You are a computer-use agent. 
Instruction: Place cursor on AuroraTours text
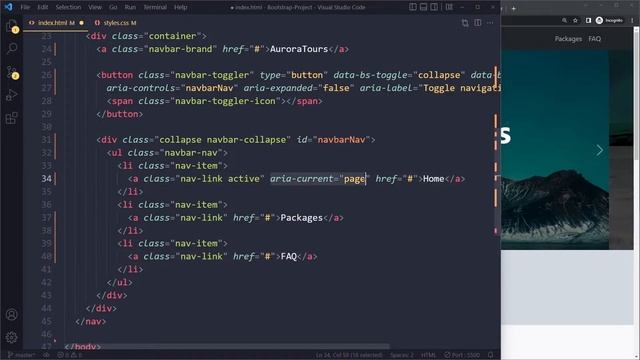tap(299, 49)
